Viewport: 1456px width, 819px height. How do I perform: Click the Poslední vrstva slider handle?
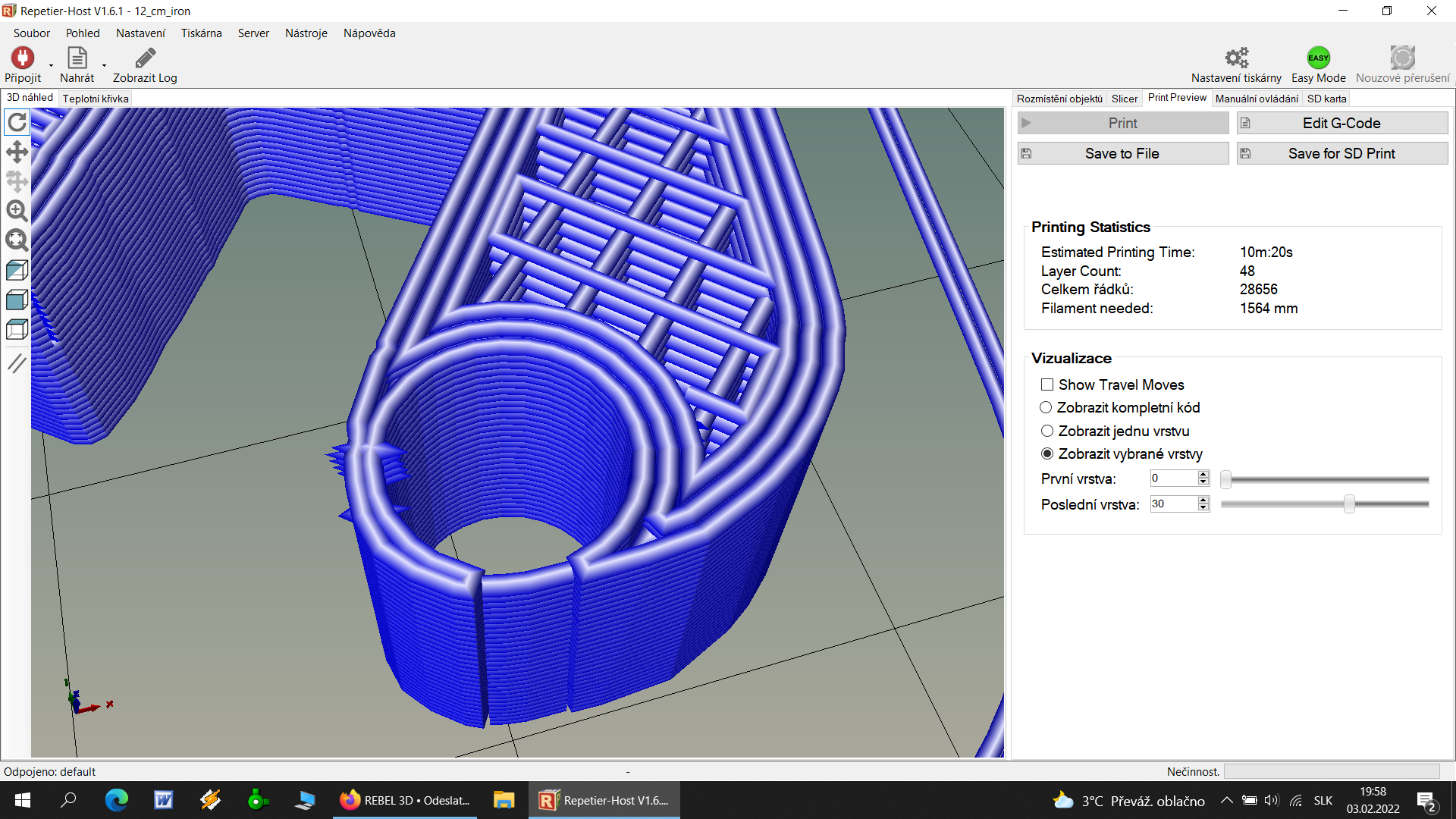click(x=1349, y=504)
